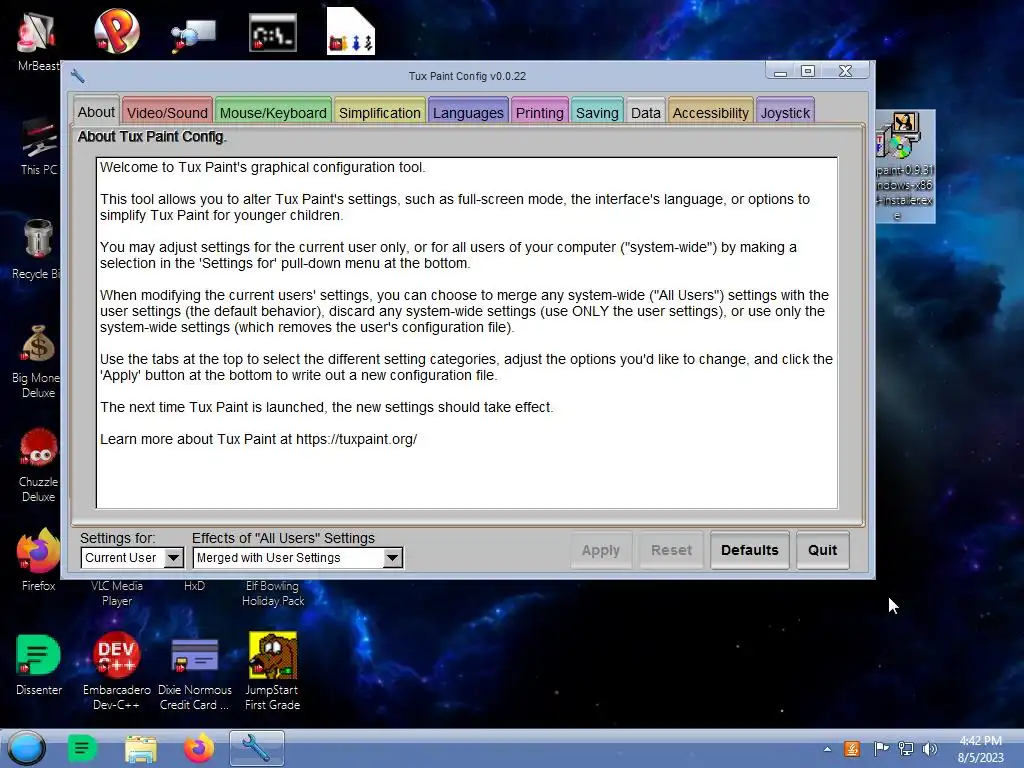Click Tux Paint Config taskbar button
The image size is (1024, 768).
point(257,748)
